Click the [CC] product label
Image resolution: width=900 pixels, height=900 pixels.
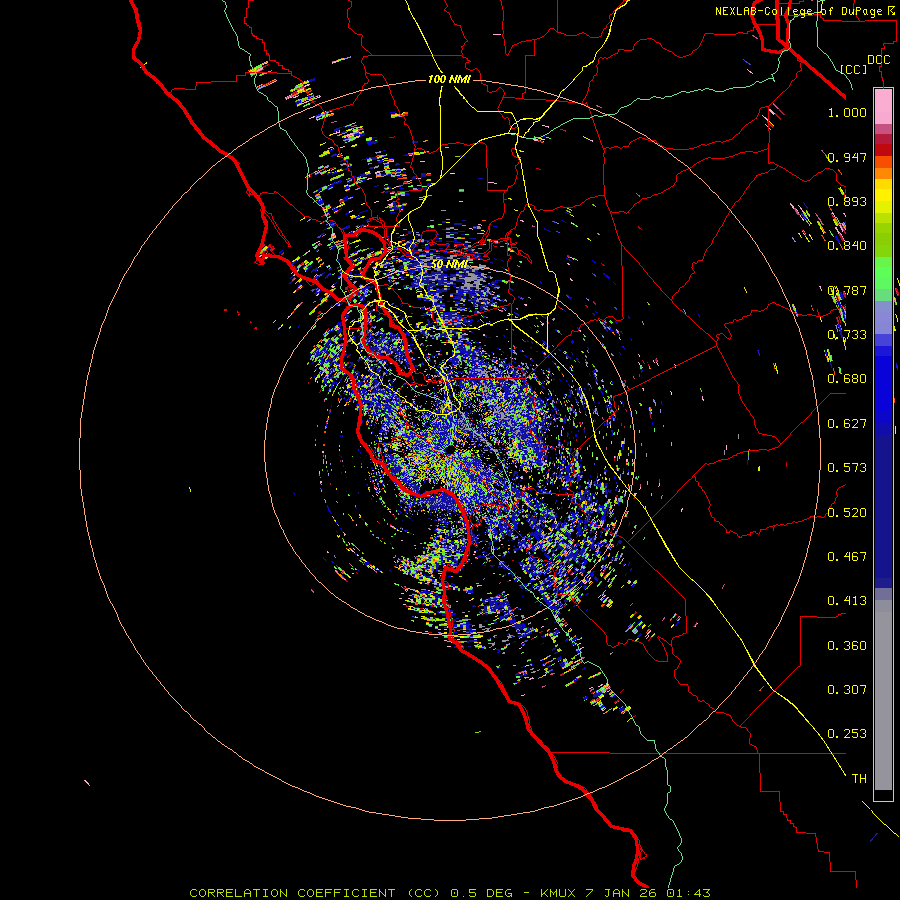coord(854,69)
